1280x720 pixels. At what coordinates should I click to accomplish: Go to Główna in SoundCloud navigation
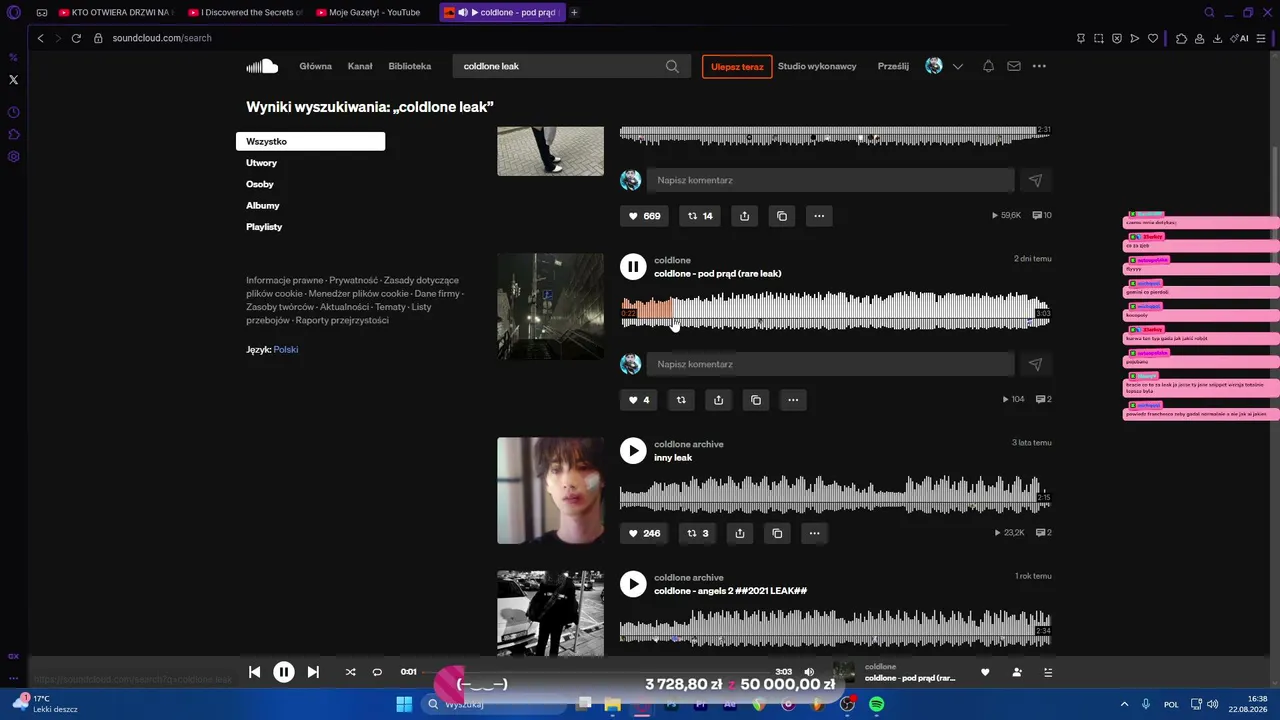[316, 66]
